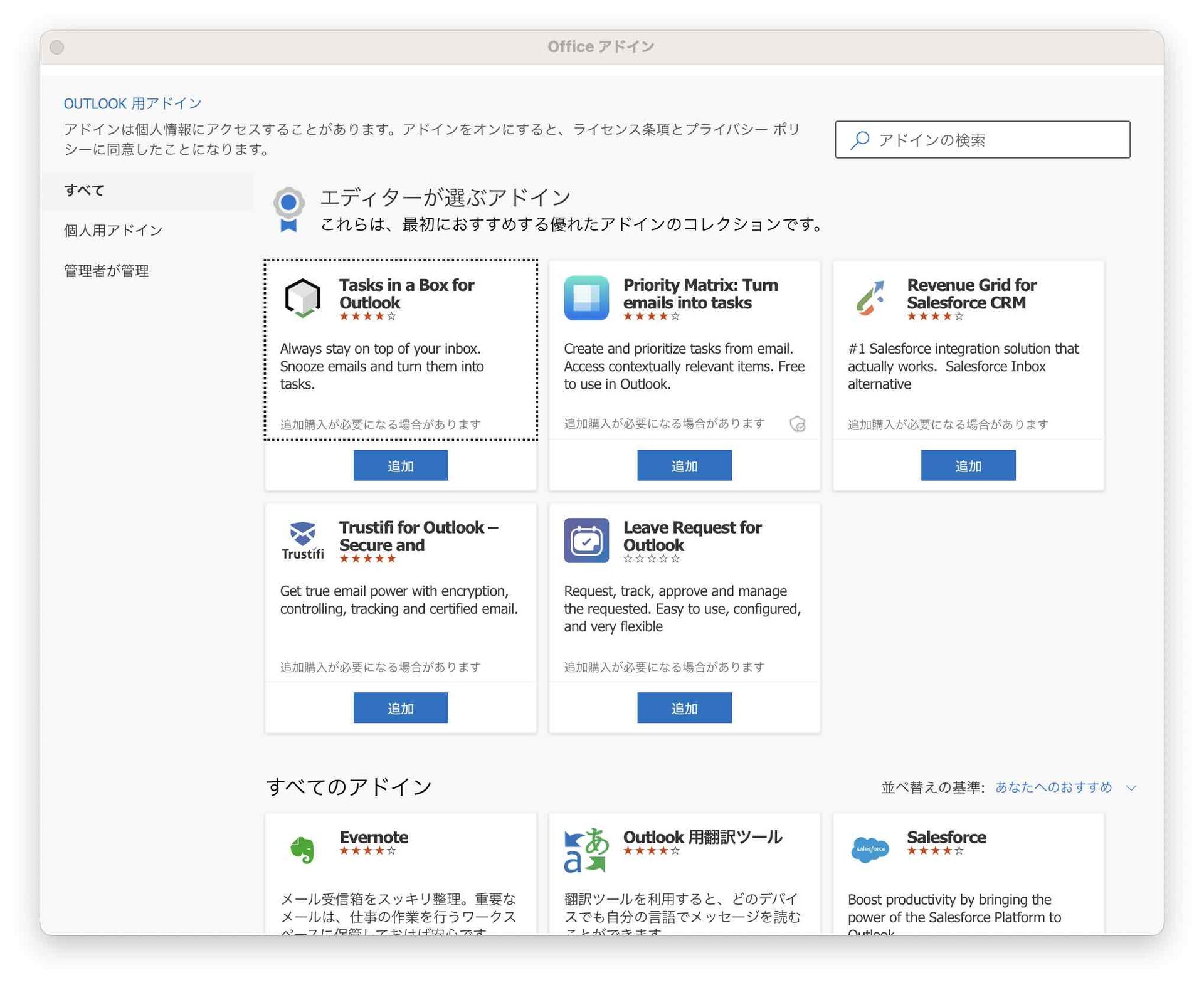Click the Outlook translator tool icon
Viewport: 1204px width, 985px height.
point(586,850)
